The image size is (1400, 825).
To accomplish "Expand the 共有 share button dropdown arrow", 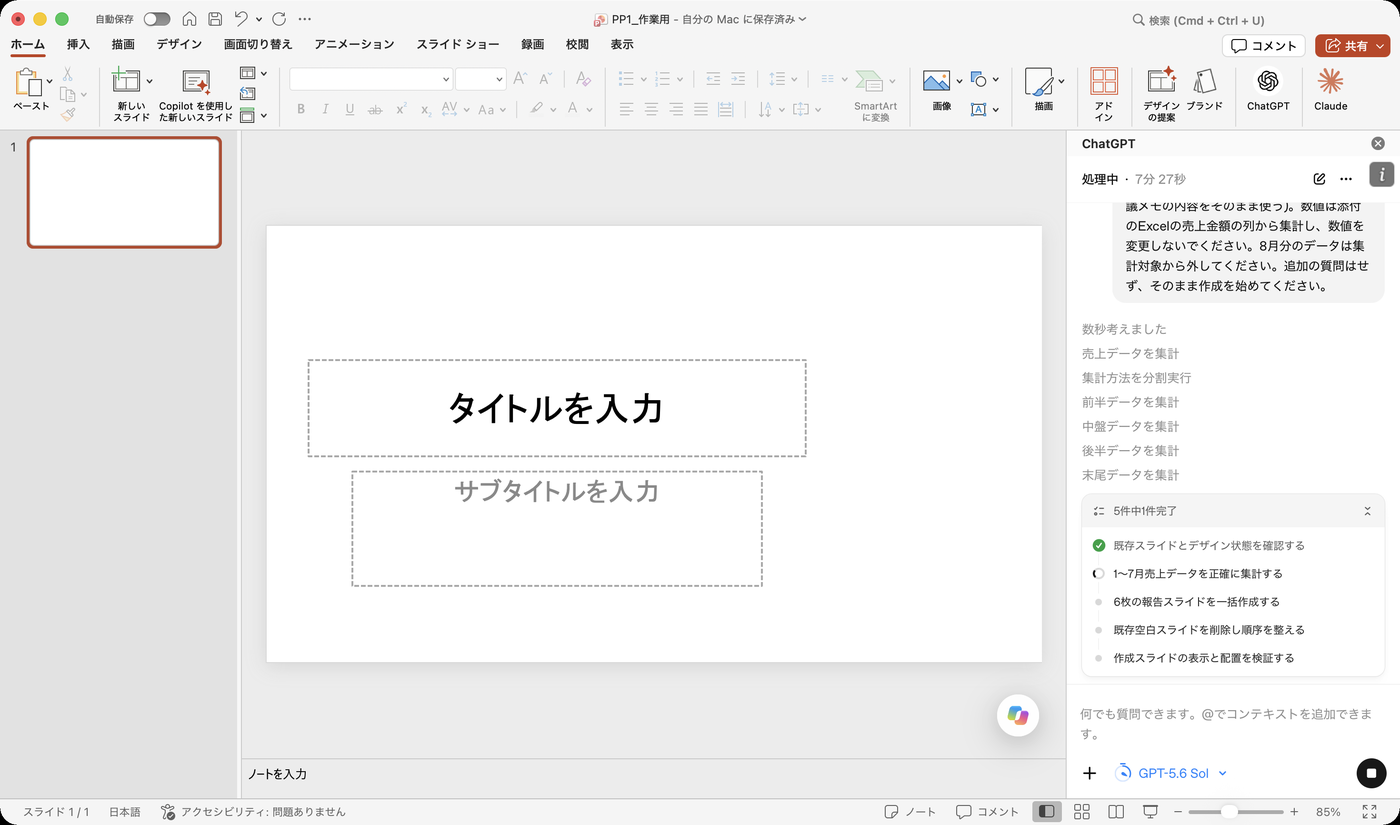I will click(x=1381, y=46).
